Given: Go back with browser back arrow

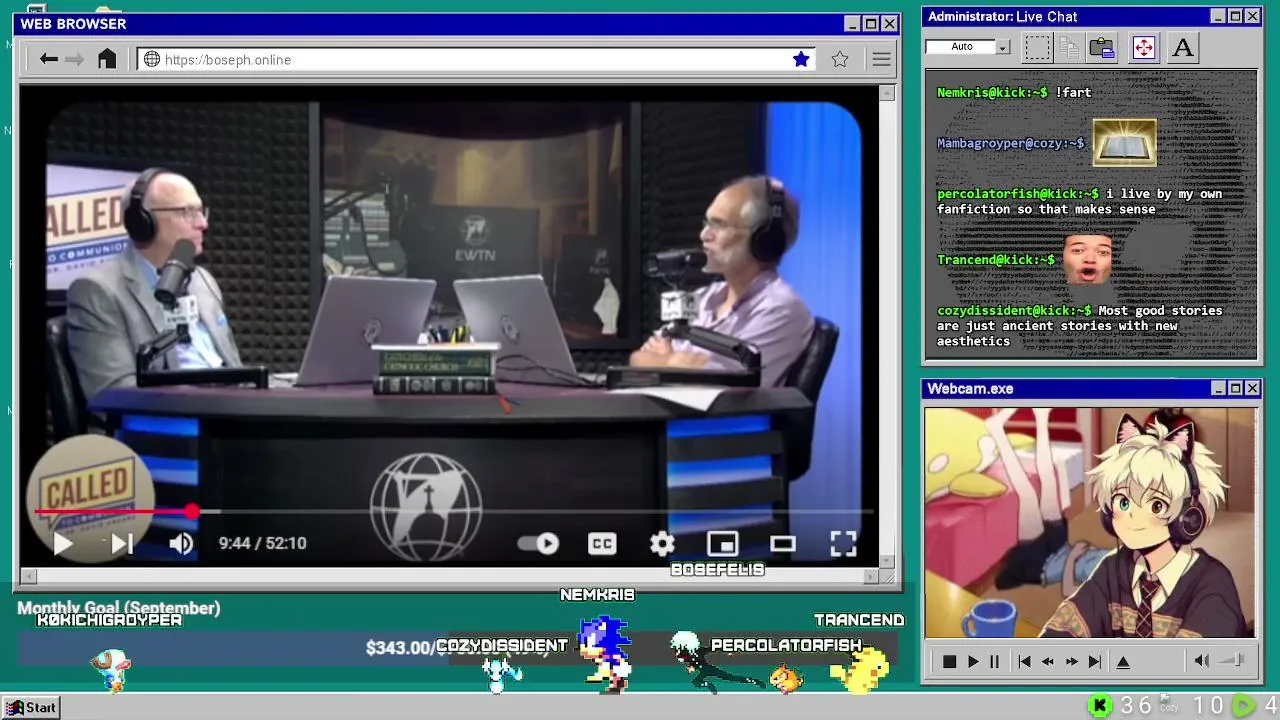Looking at the screenshot, I should point(48,59).
